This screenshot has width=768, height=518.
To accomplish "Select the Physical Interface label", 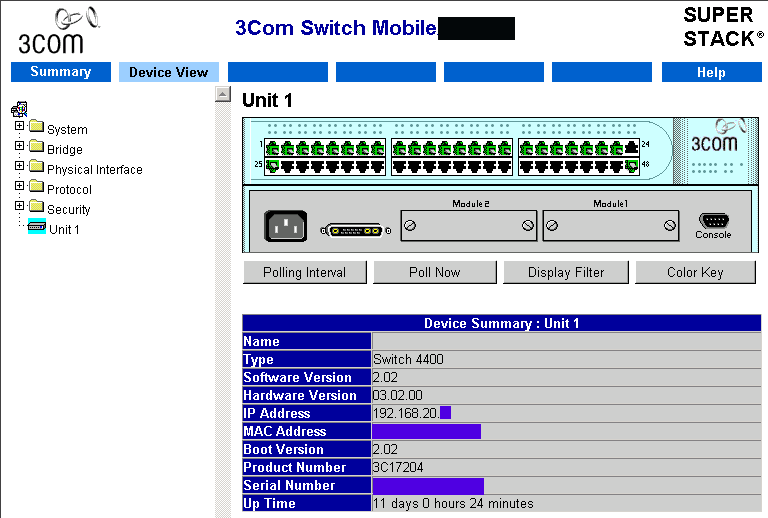I will coord(95,169).
